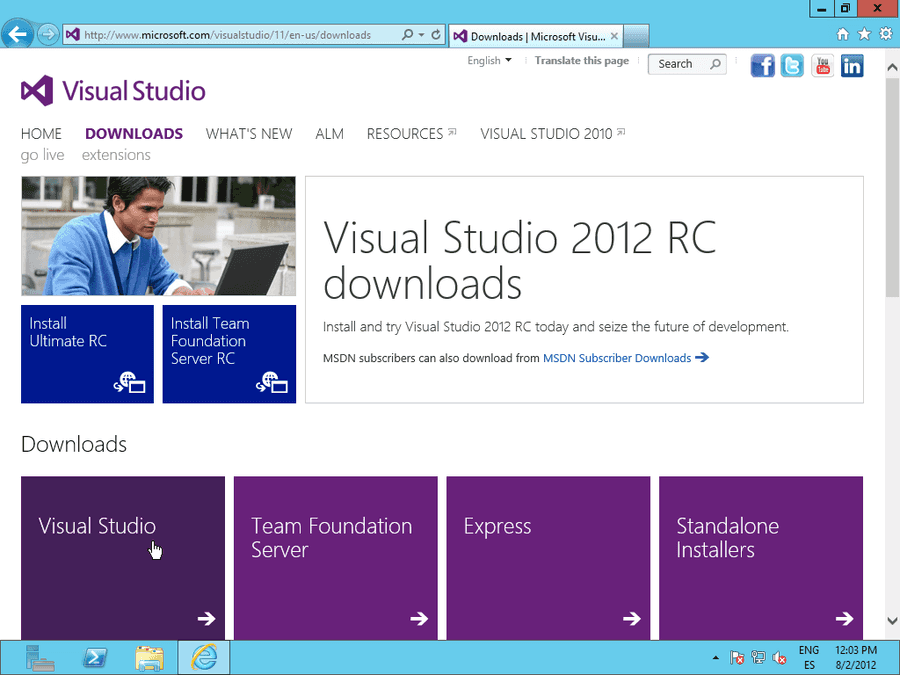This screenshot has height=675, width=900.
Task: Open a new blank browser tab
Action: (x=636, y=36)
